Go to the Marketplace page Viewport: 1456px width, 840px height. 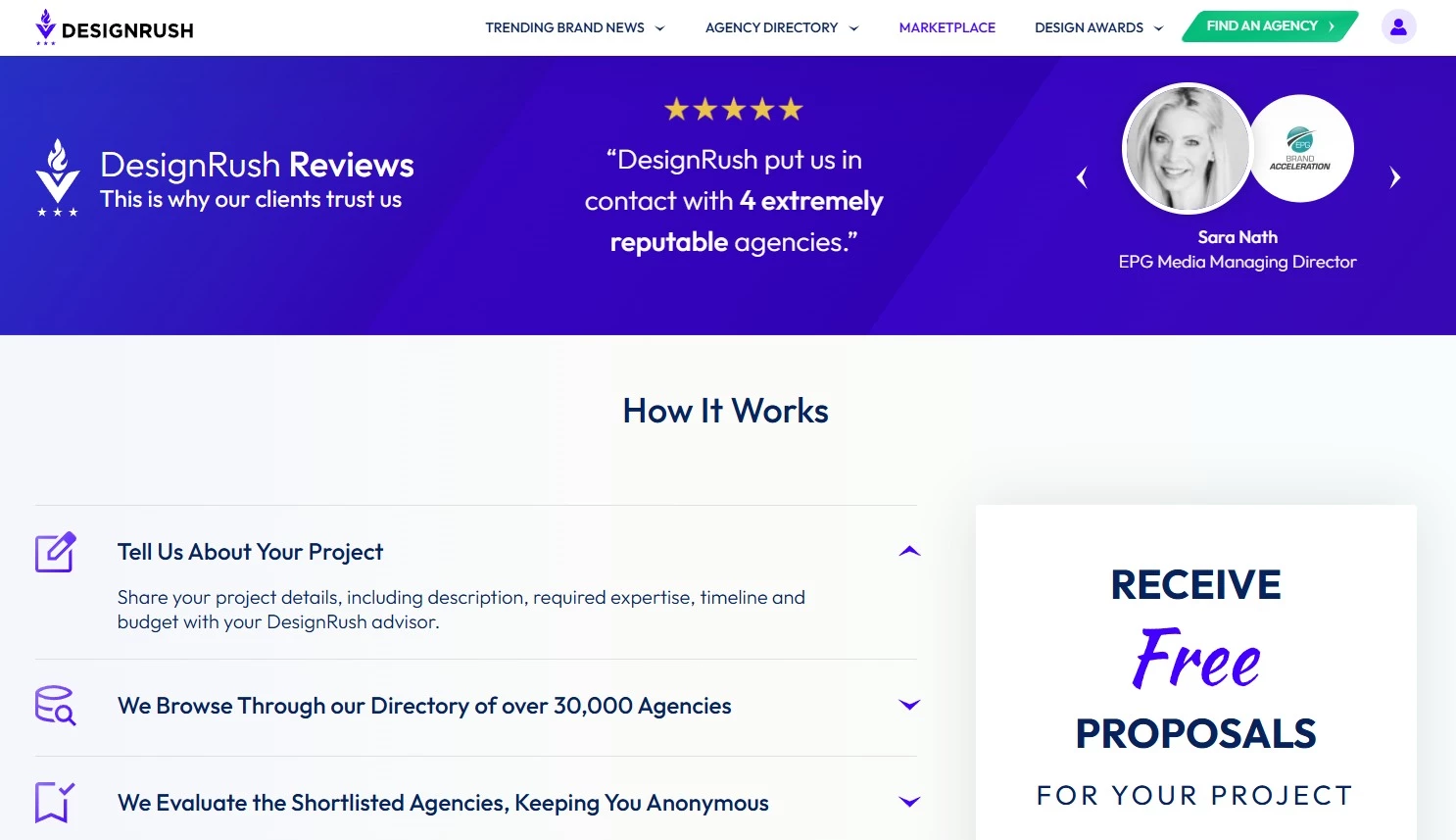pos(947,27)
